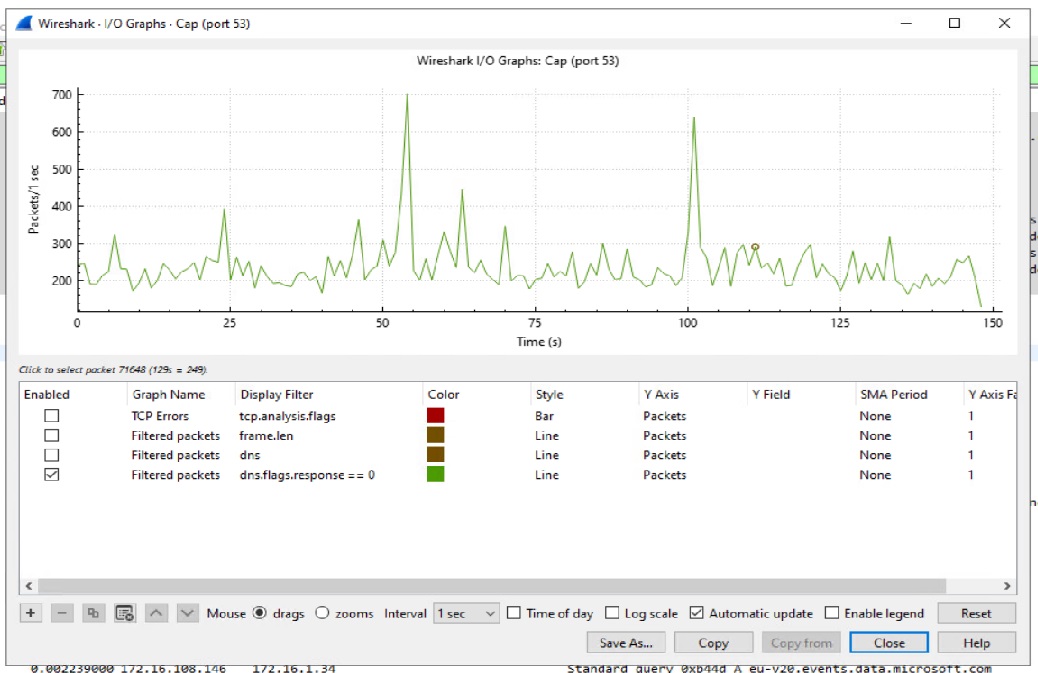Disable the dns.flags.response == 0 graph
The height and width of the screenshot is (673, 1038).
(52, 475)
